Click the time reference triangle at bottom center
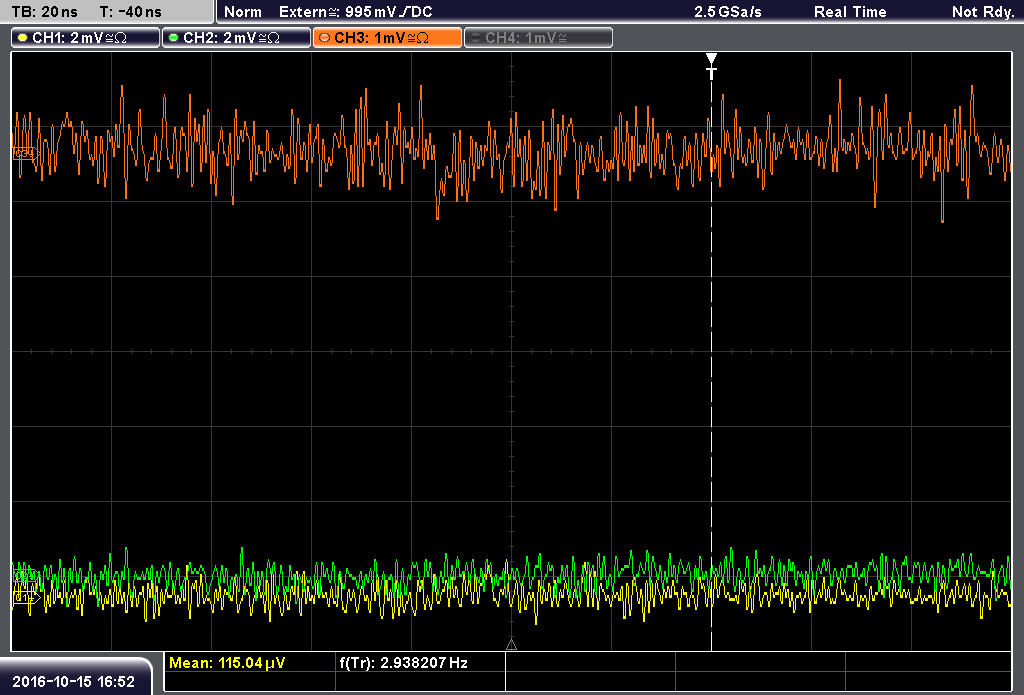This screenshot has height=695, width=1024. pyautogui.click(x=511, y=645)
